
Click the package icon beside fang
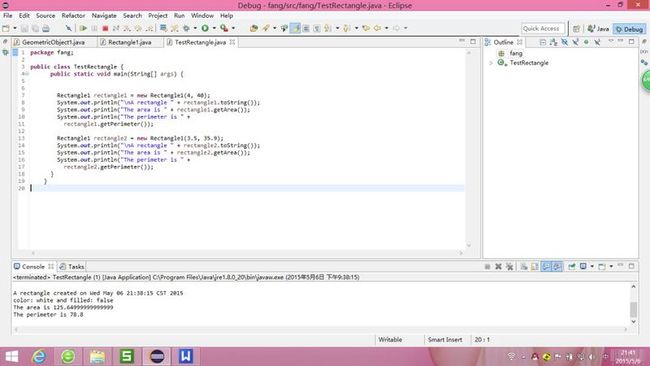501,53
